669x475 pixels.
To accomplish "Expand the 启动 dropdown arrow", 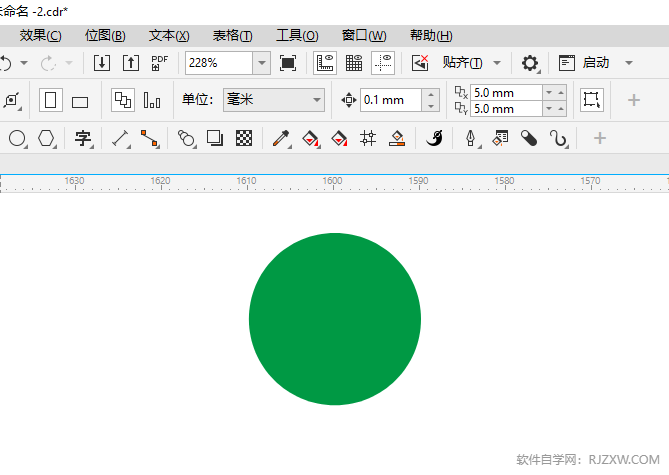I will (x=628, y=63).
